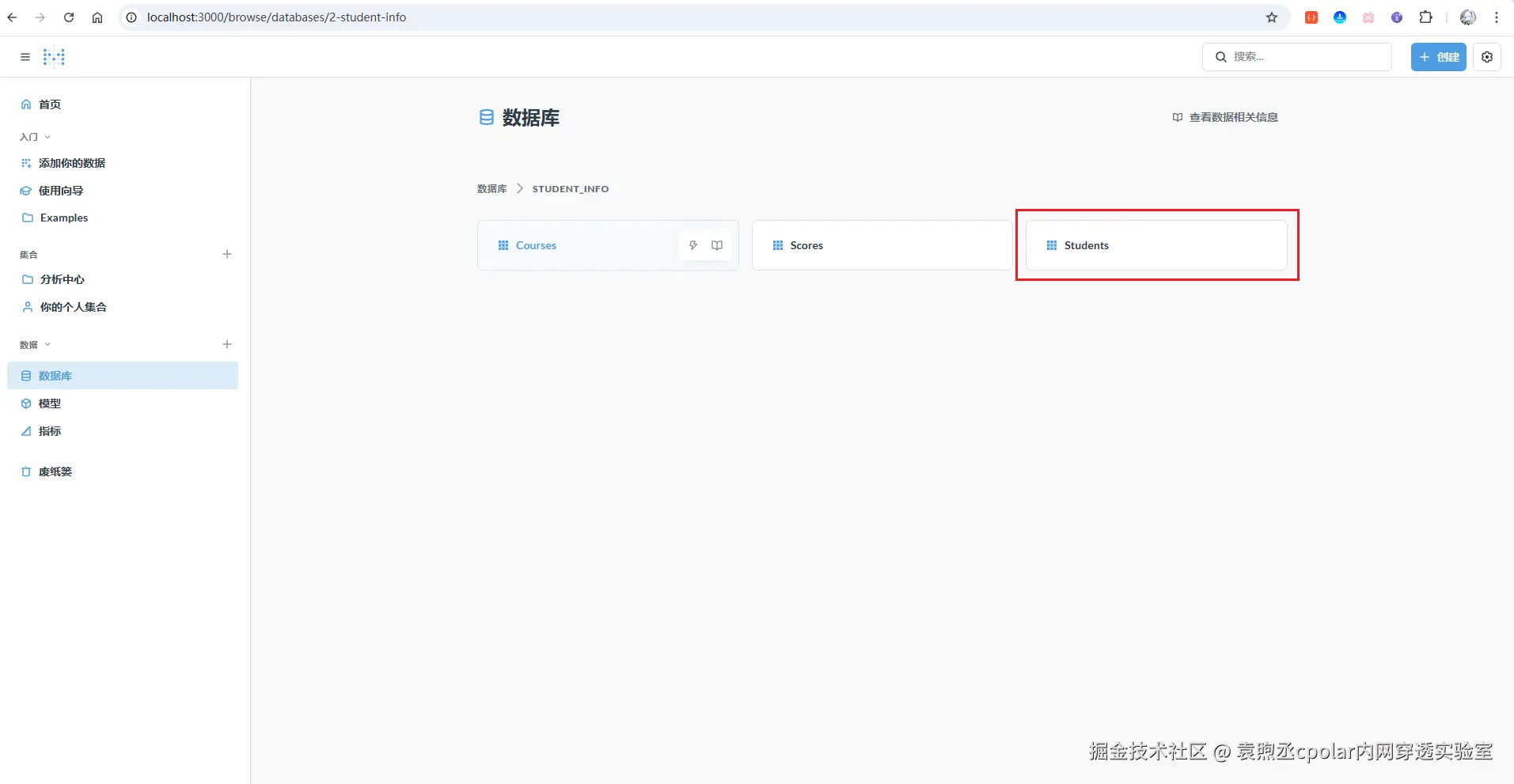Open the Students table
The height and width of the screenshot is (784, 1514).
(1156, 245)
